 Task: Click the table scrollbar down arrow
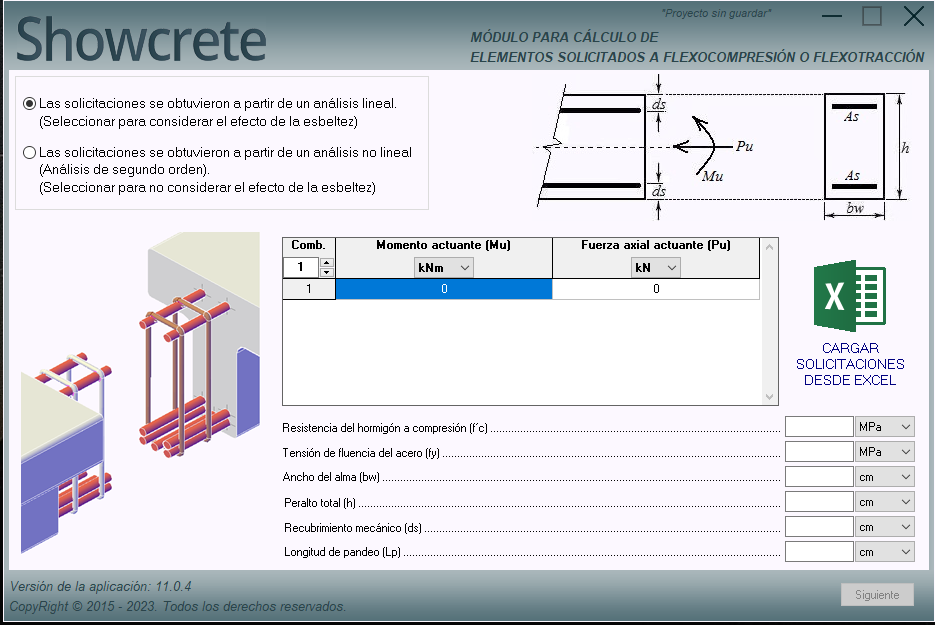click(769, 396)
